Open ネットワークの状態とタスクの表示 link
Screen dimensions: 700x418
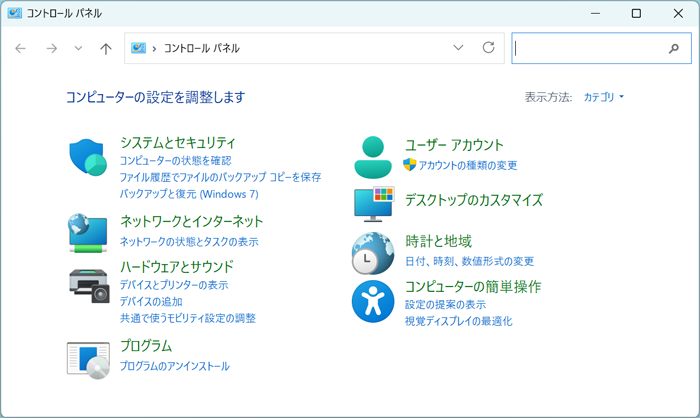189,242
